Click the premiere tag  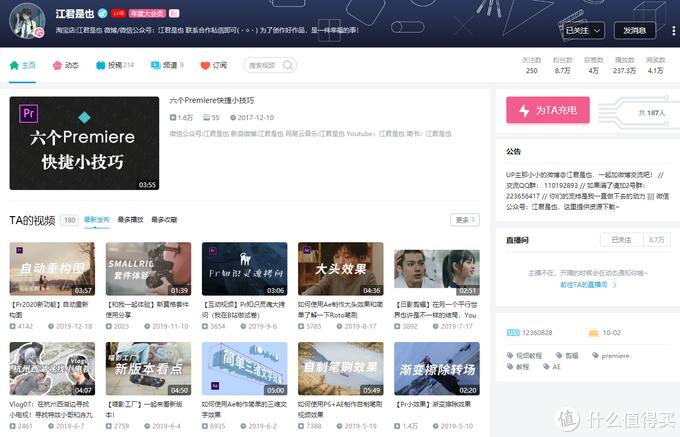(x=611, y=355)
